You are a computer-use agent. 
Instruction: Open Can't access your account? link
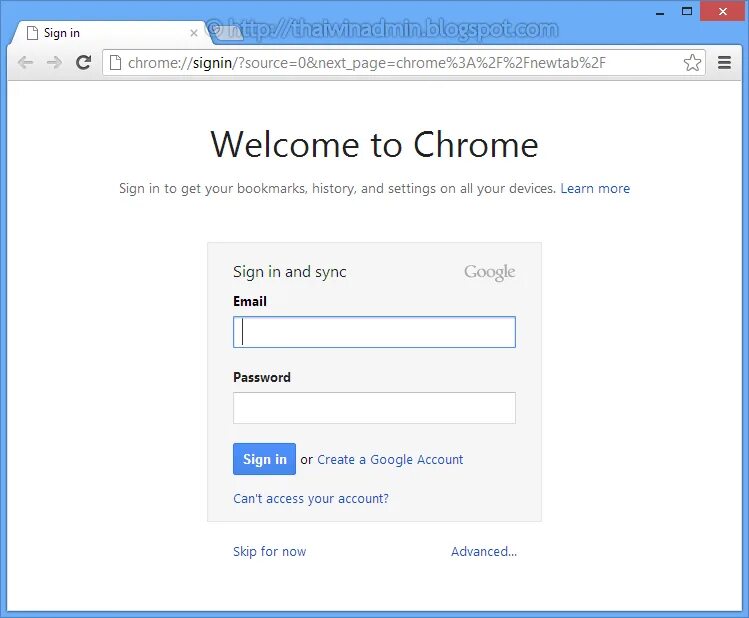[310, 499]
